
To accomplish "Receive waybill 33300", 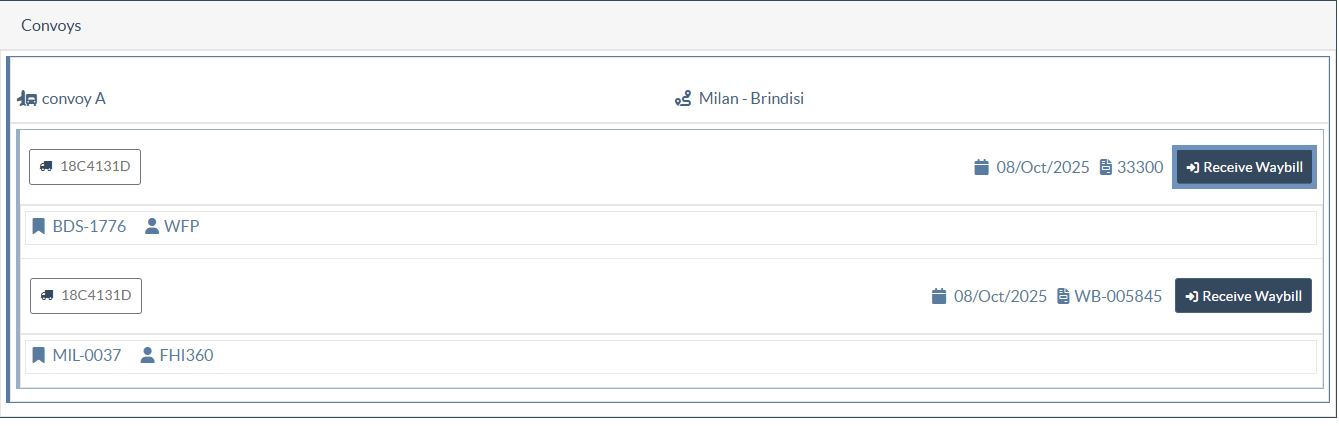I will (x=1244, y=167).
